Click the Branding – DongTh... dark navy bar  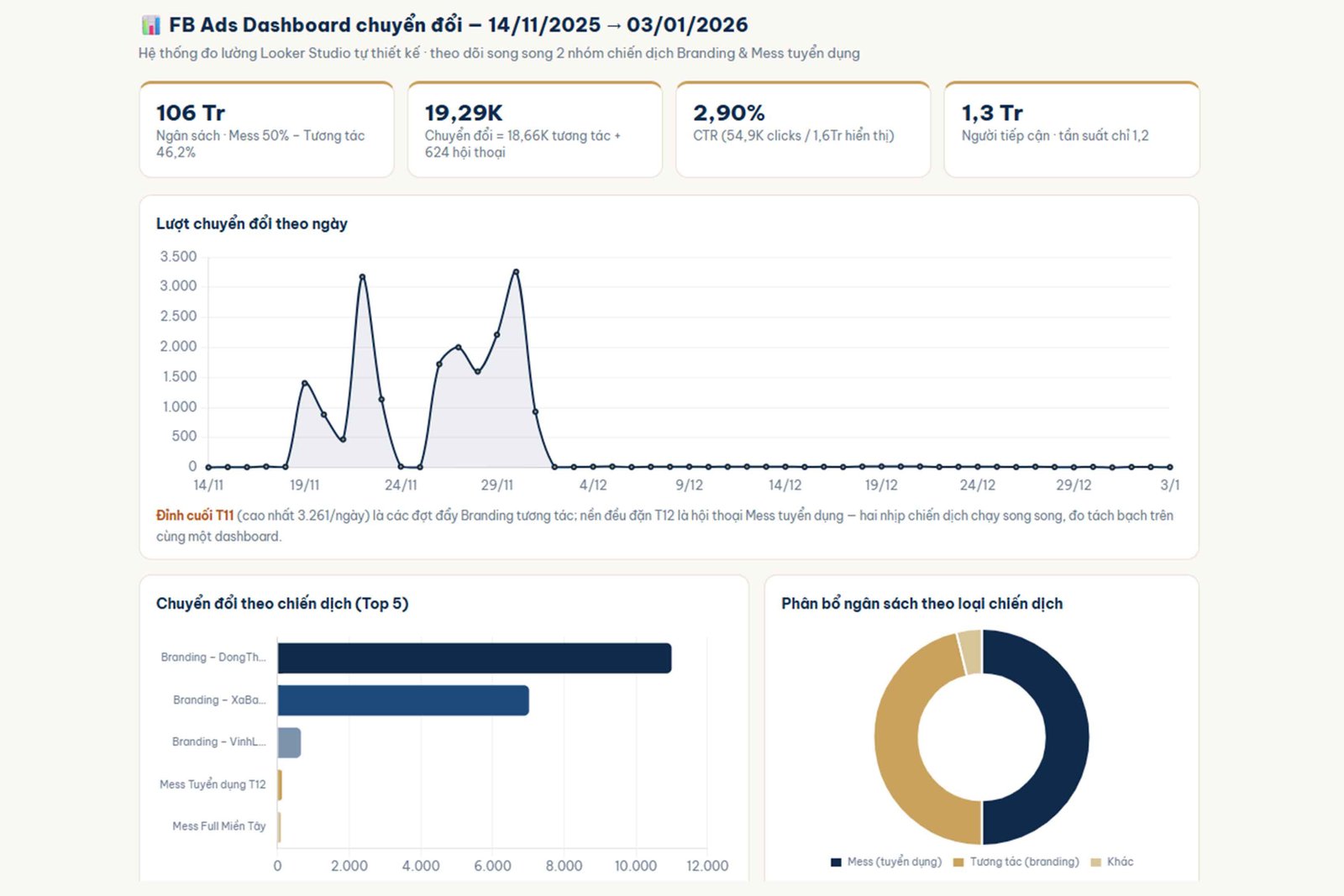pyautogui.click(x=475, y=658)
